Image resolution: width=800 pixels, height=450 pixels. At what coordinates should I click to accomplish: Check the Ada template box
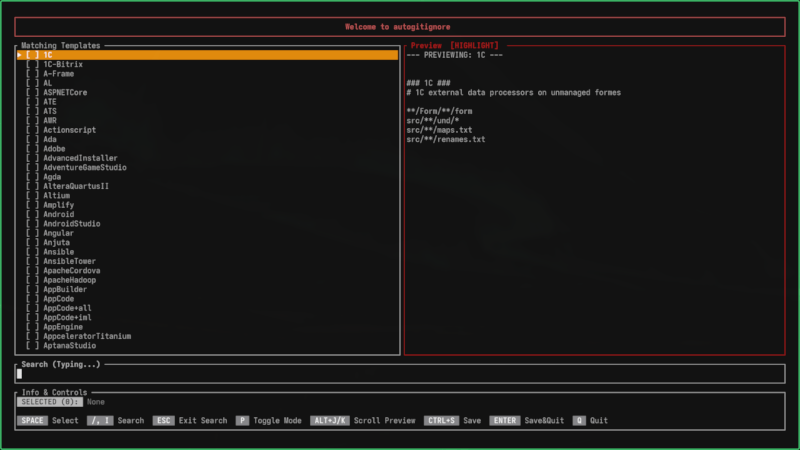coord(32,139)
